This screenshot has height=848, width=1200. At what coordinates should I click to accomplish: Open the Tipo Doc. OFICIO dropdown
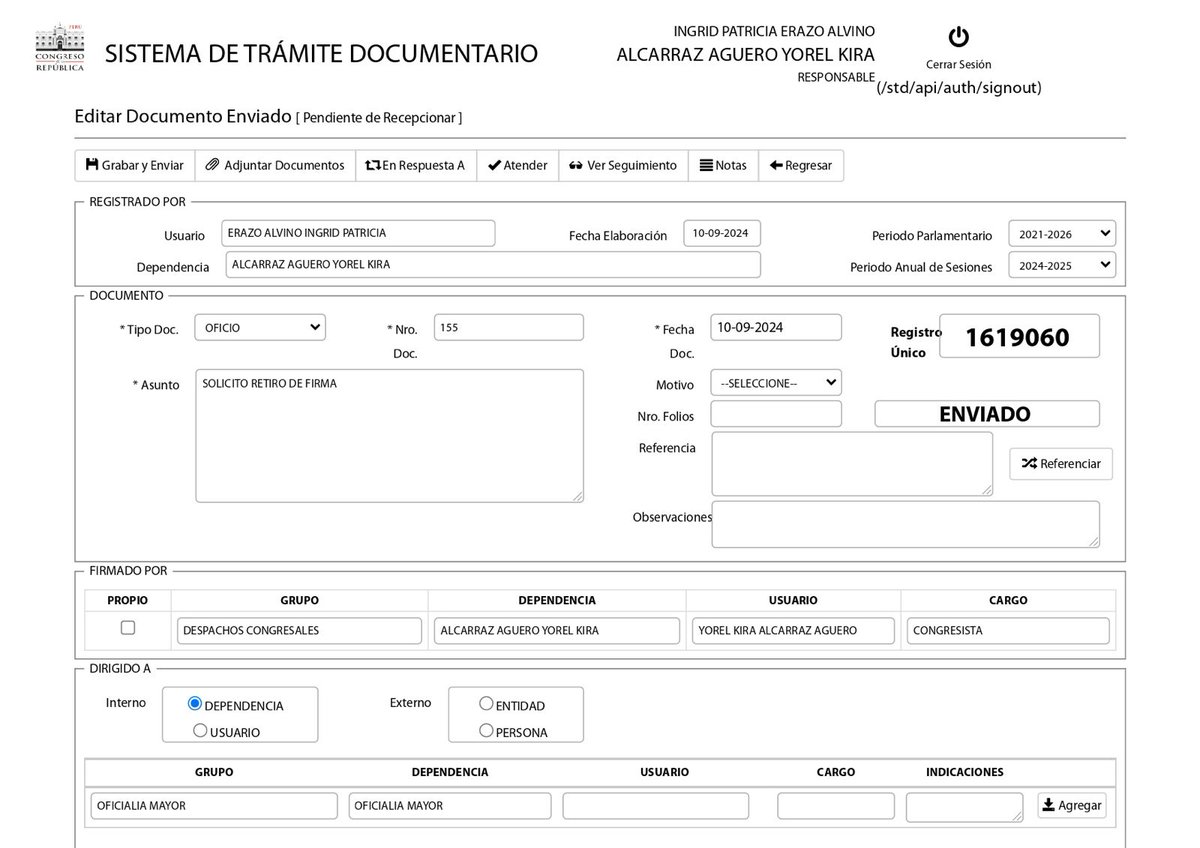(260, 327)
